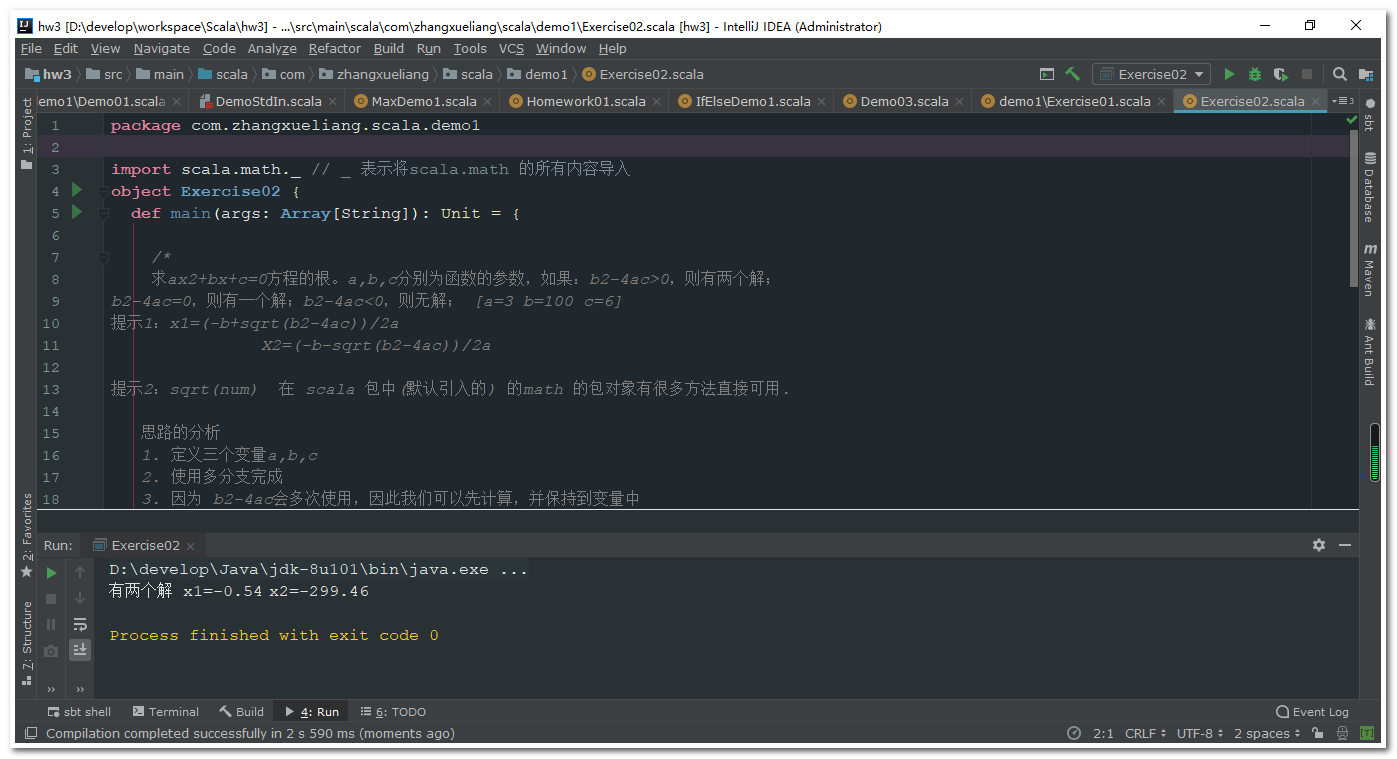Open Project Structure icon in toolbar
Viewport: 1397px width, 759px height.
(x=1364, y=74)
